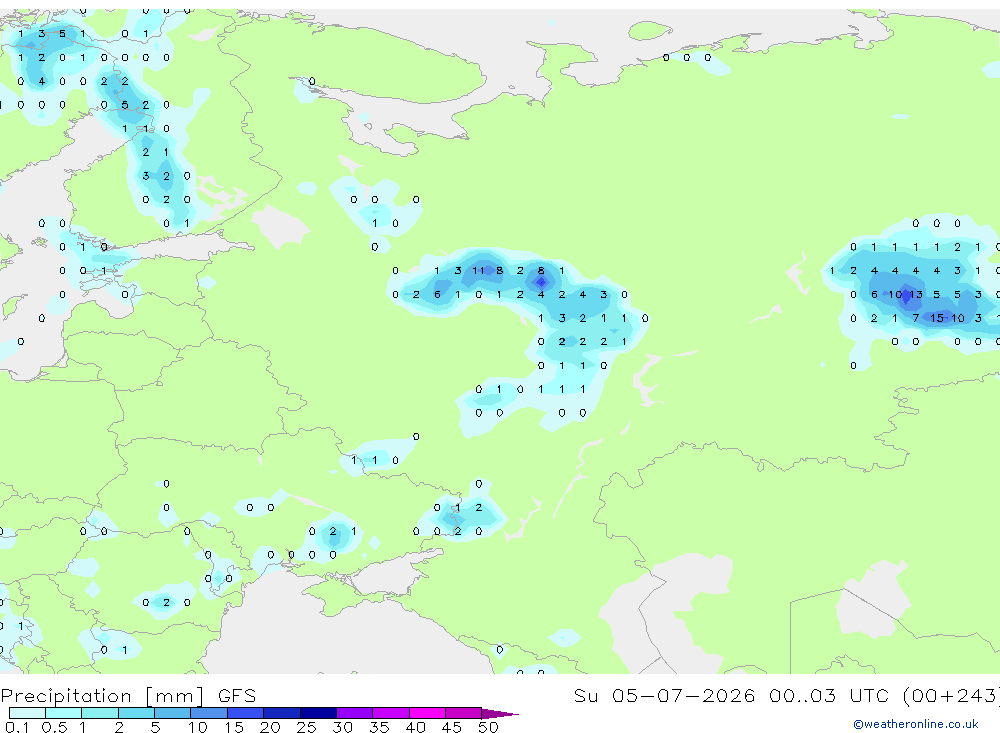This screenshot has height=733, width=1000.
Task: Click the "Precipitation [mm] GFS" title text
Action: (128, 696)
